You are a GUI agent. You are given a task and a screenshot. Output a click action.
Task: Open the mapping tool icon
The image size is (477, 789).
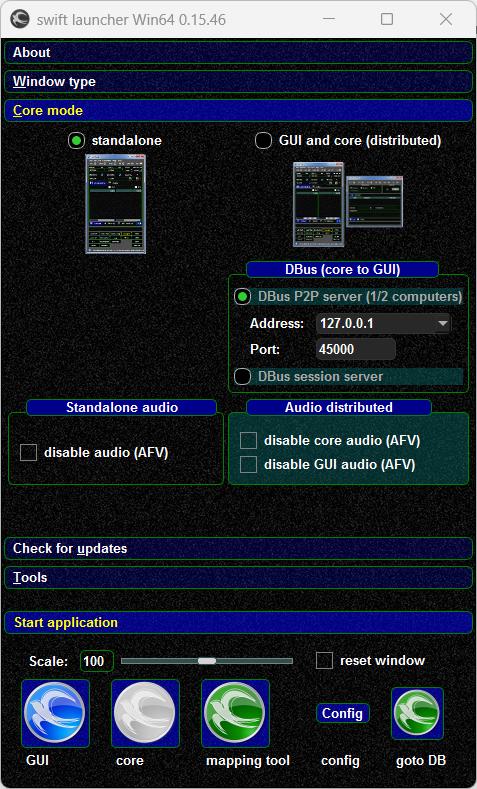235,714
